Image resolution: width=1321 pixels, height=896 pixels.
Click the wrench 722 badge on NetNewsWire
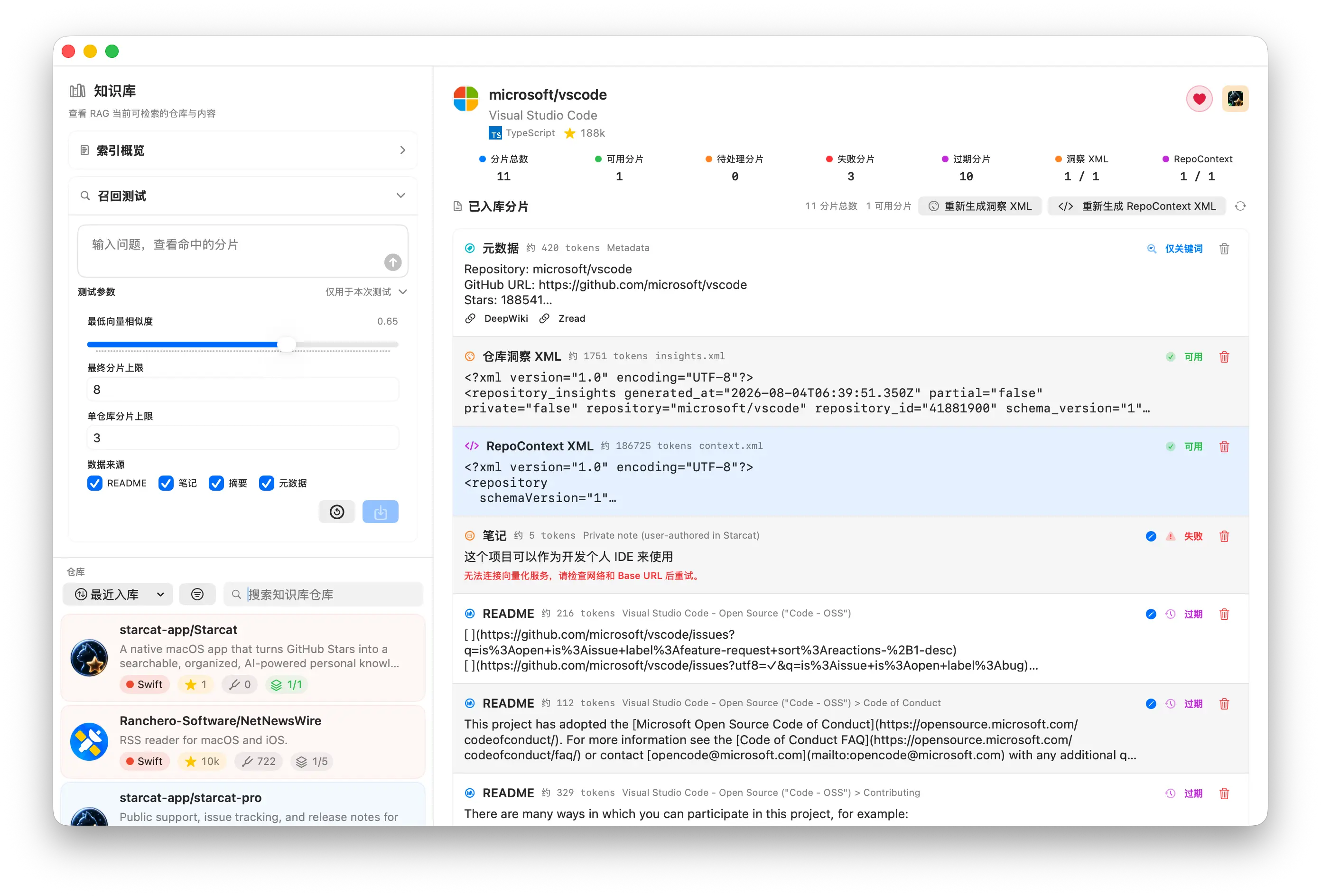click(259, 762)
